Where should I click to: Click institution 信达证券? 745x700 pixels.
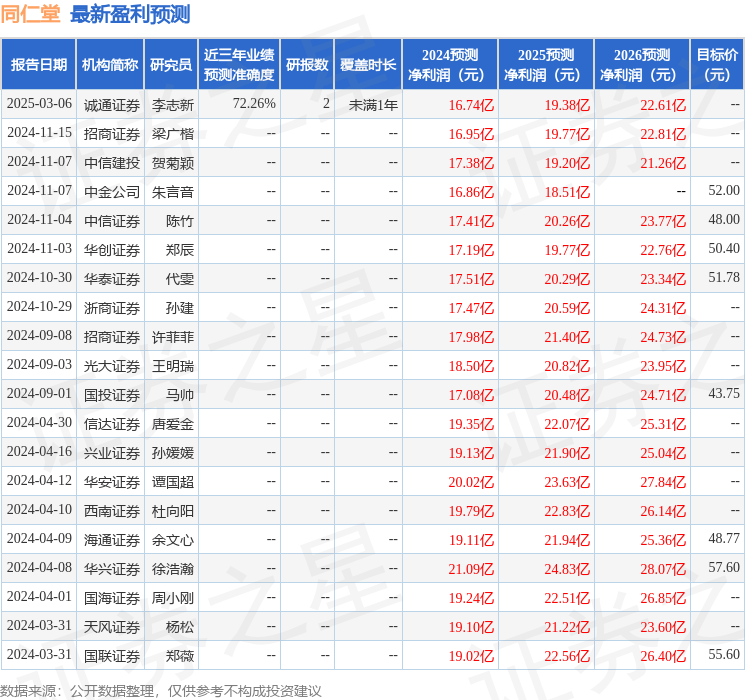pos(112,424)
